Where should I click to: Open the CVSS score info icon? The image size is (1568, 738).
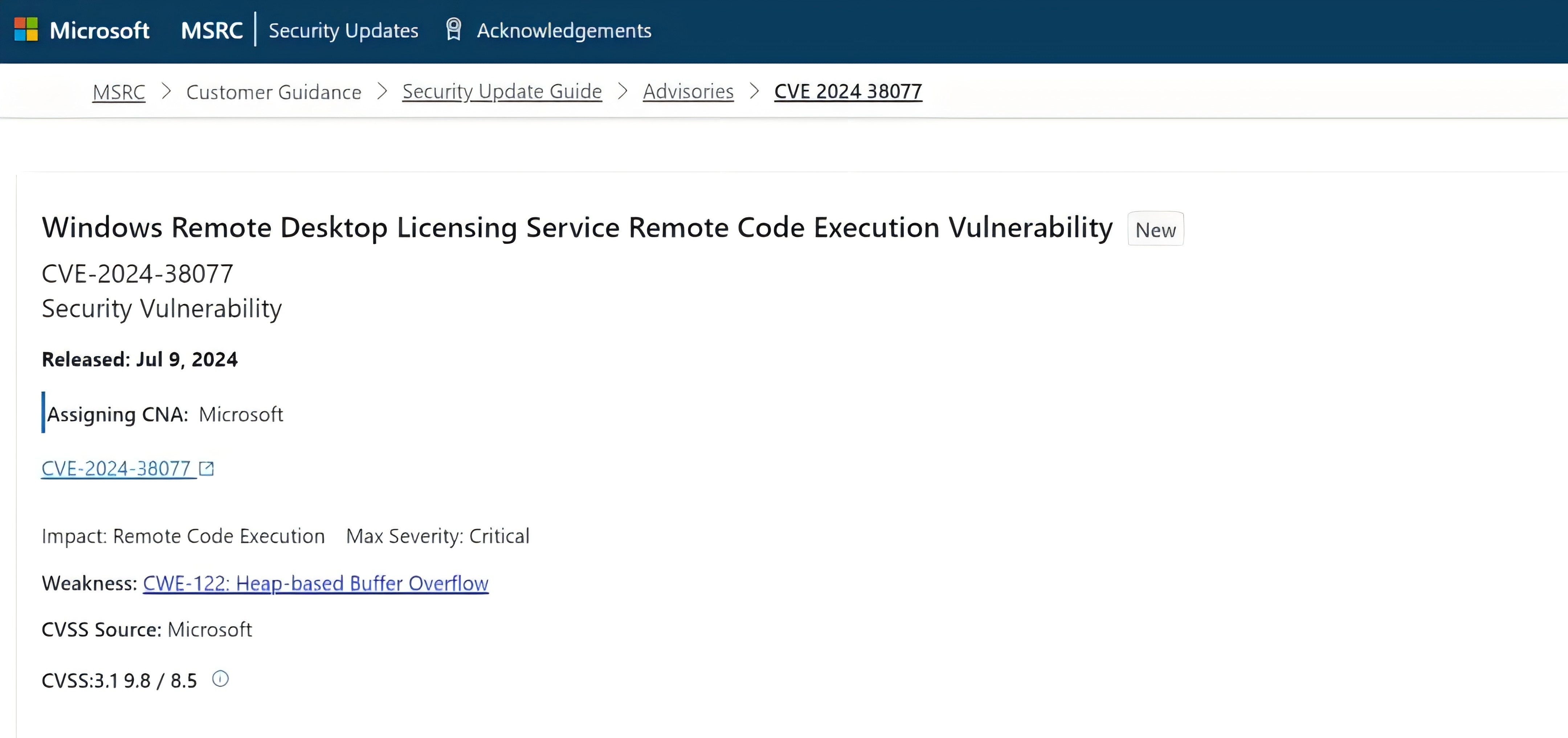pos(220,679)
